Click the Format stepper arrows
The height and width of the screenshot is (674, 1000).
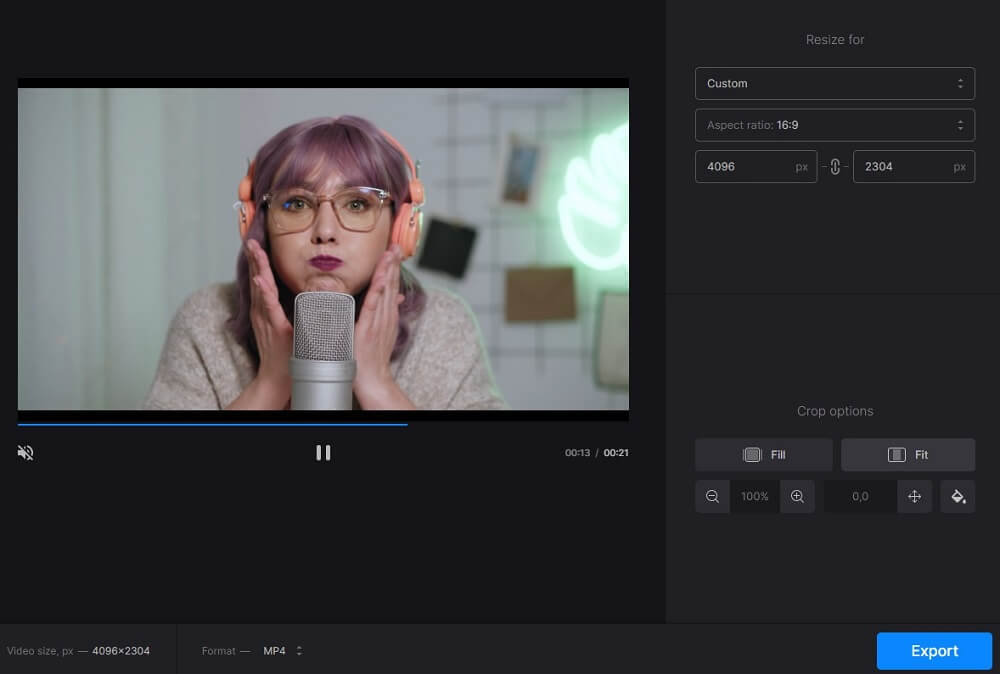[x=297, y=650]
